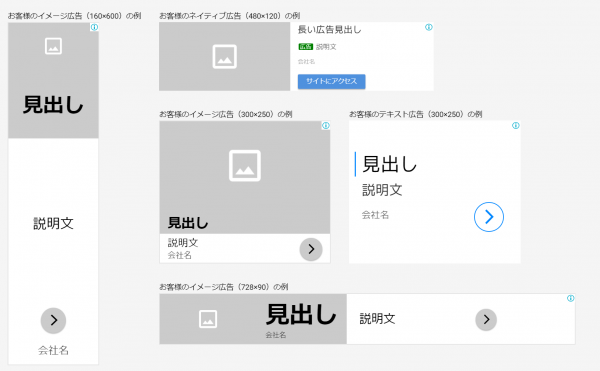
Task: Click the お客様のイメージ広告（300×250）の例 label
Action: (226, 114)
